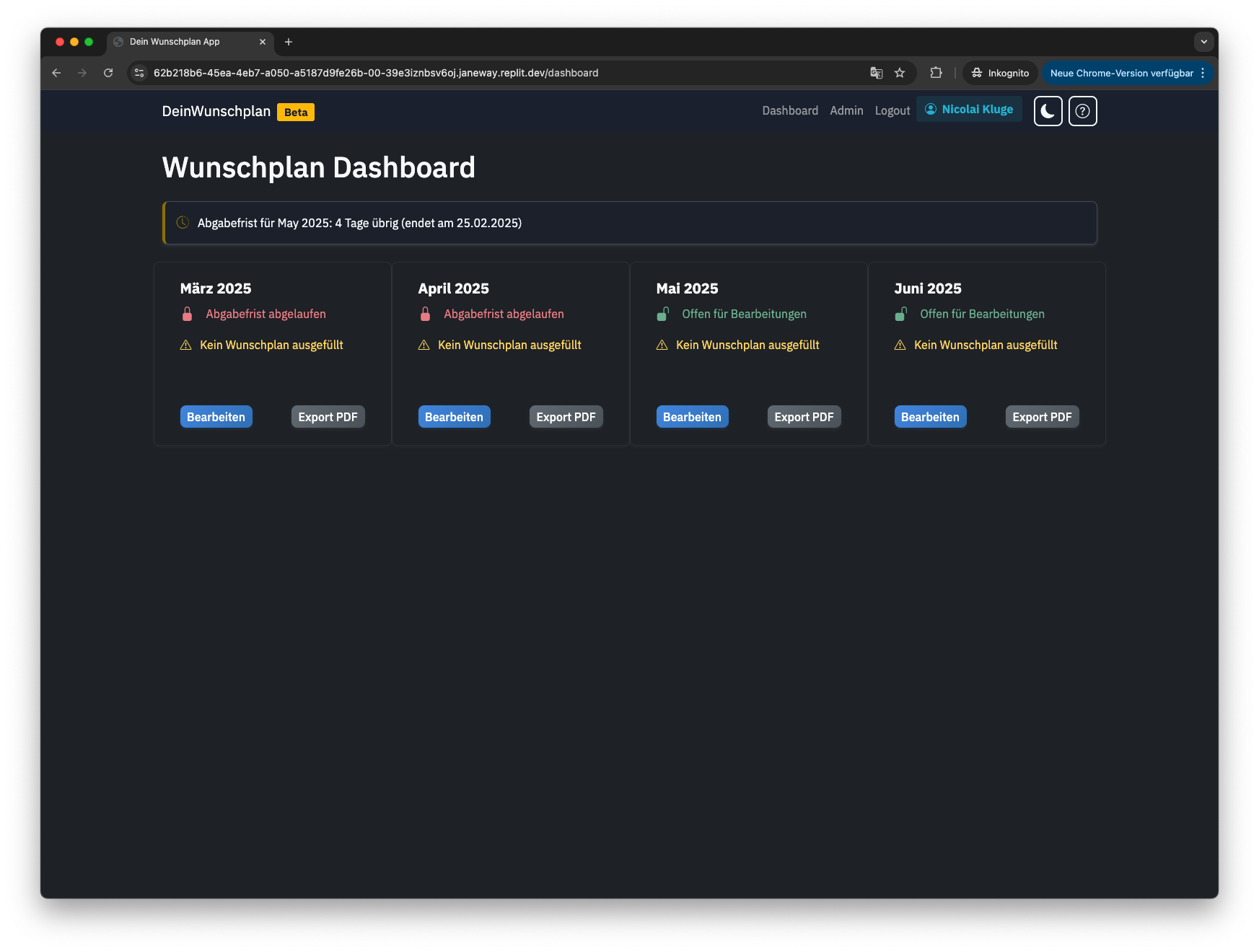Click the warning triangle for April 2025
The image size is (1259, 952).
[x=424, y=345]
